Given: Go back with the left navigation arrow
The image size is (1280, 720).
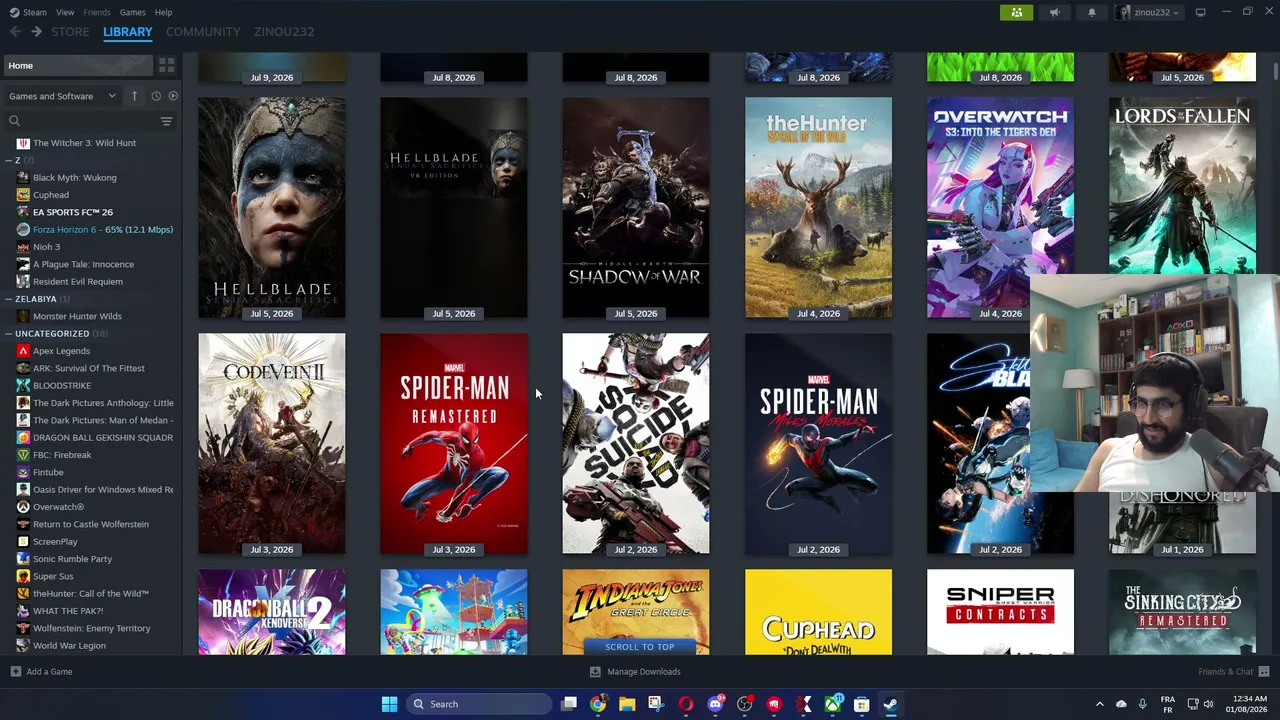Looking at the screenshot, I should click(x=15, y=32).
